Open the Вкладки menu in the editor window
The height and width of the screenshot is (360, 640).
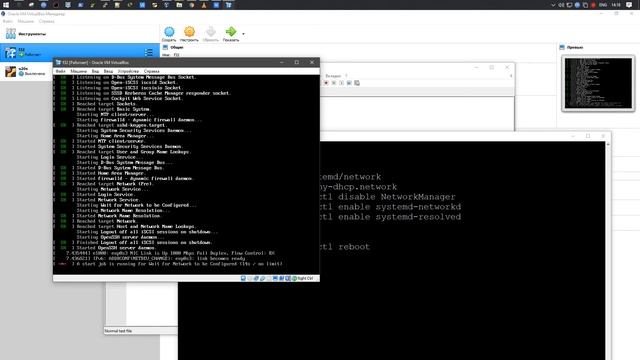click(x=333, y=76)
